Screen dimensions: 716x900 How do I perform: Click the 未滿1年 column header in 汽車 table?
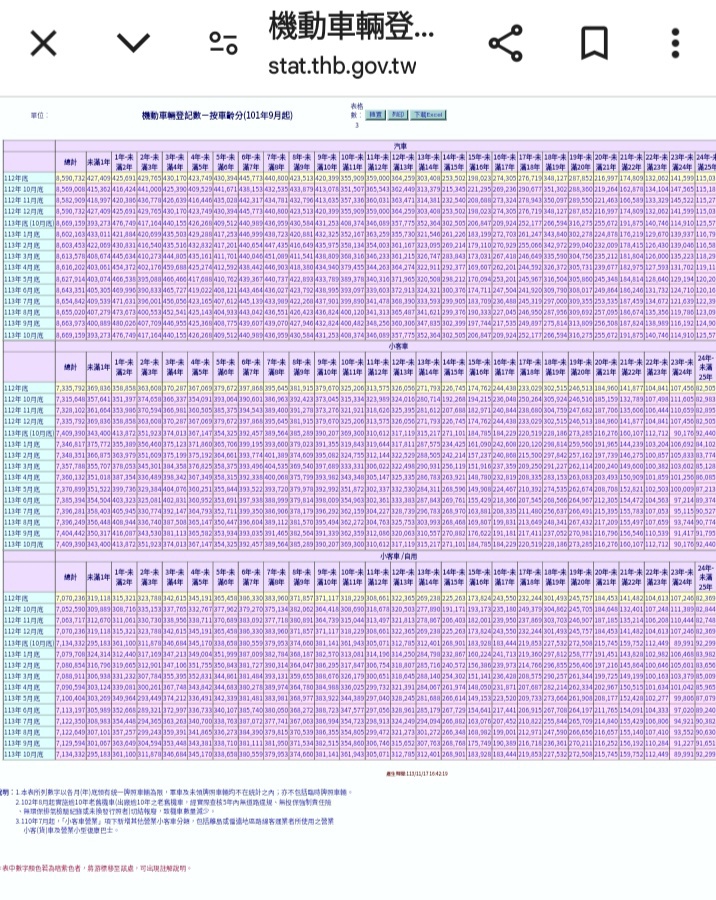click(98, 162)
